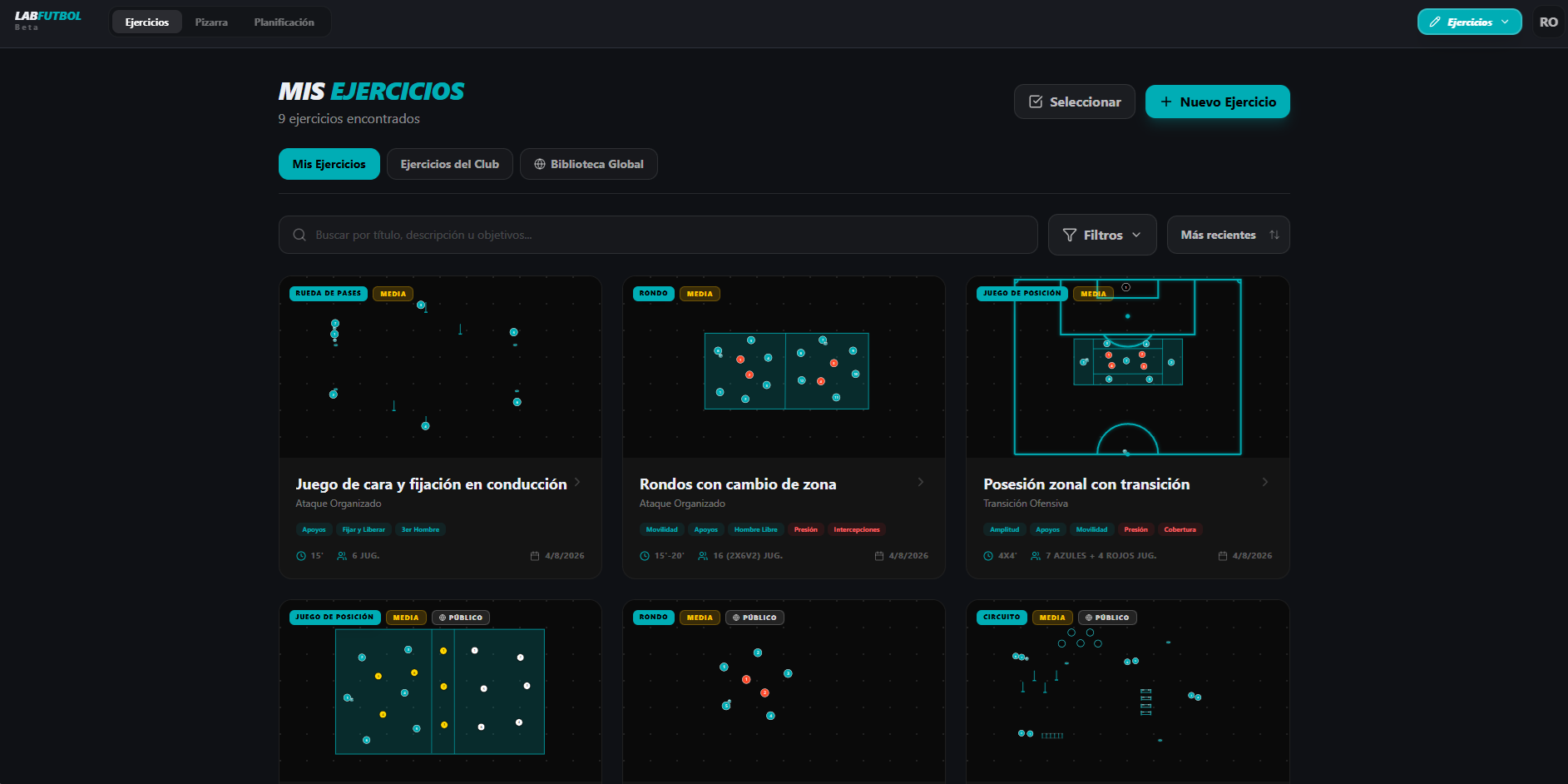Image resolution: width=1568 pixels, height=784 pixels.
Task: Click the Intercepciones tag
Action: (x=857, y=529)
